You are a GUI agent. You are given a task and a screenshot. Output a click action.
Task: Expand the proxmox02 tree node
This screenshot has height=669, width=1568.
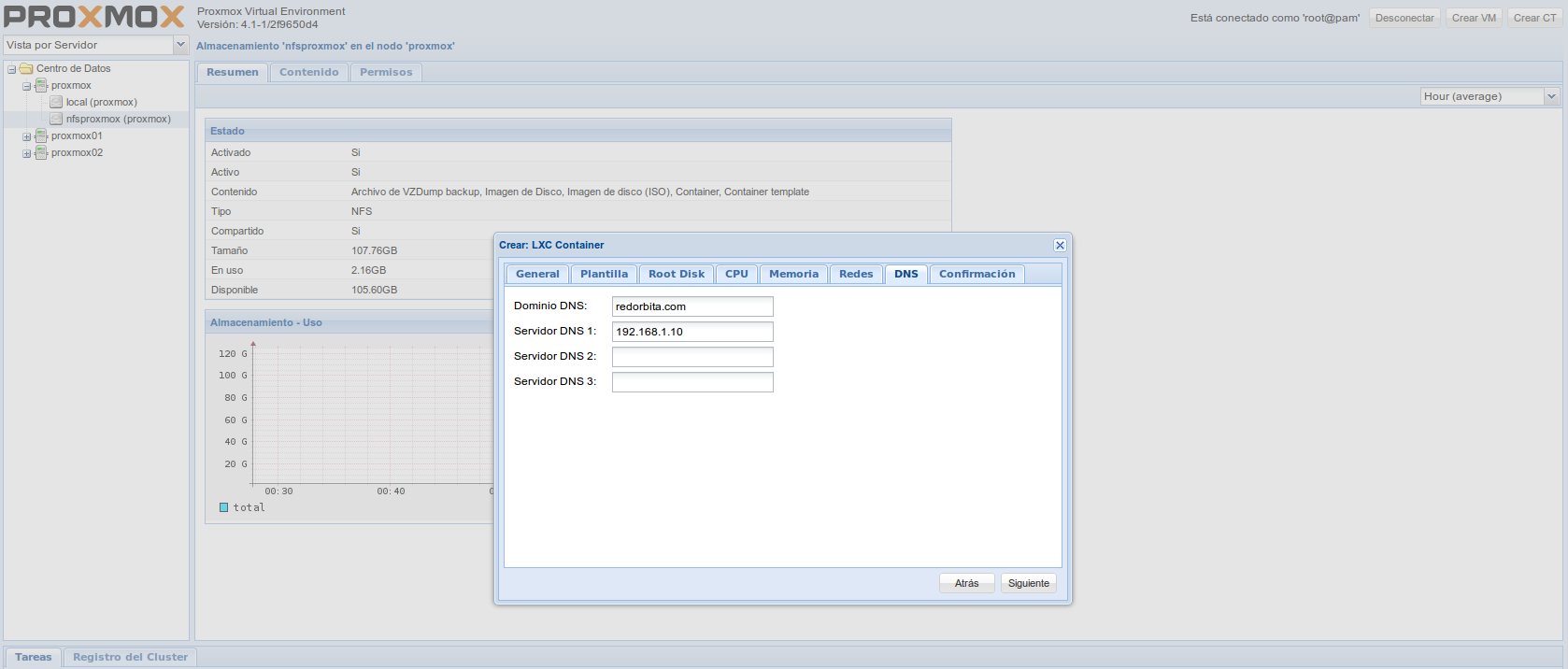tap(27, 153)
